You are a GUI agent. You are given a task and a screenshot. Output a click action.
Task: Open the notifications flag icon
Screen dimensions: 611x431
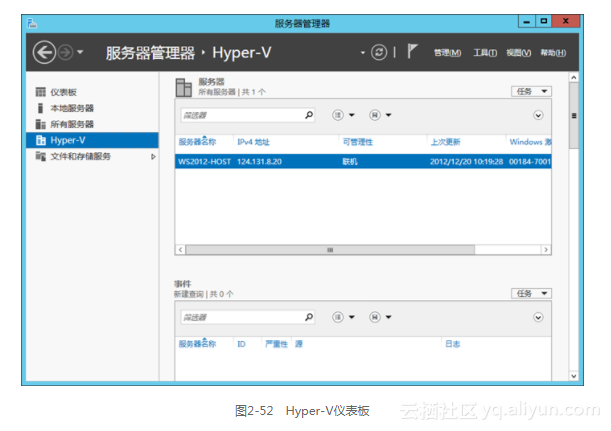pos(412,51)
